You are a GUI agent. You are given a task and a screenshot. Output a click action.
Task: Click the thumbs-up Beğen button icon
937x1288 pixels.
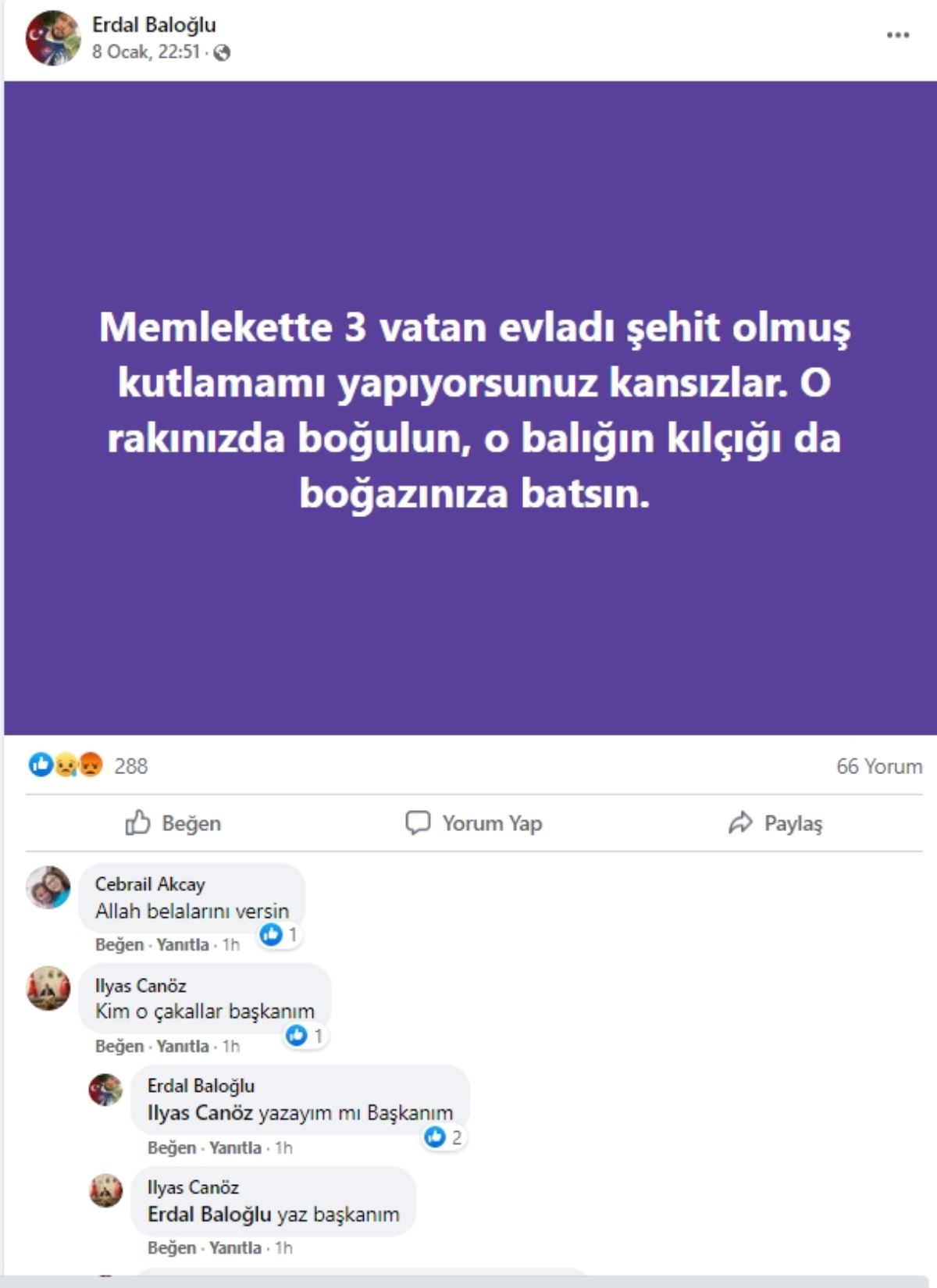click(x=138, y=822)
